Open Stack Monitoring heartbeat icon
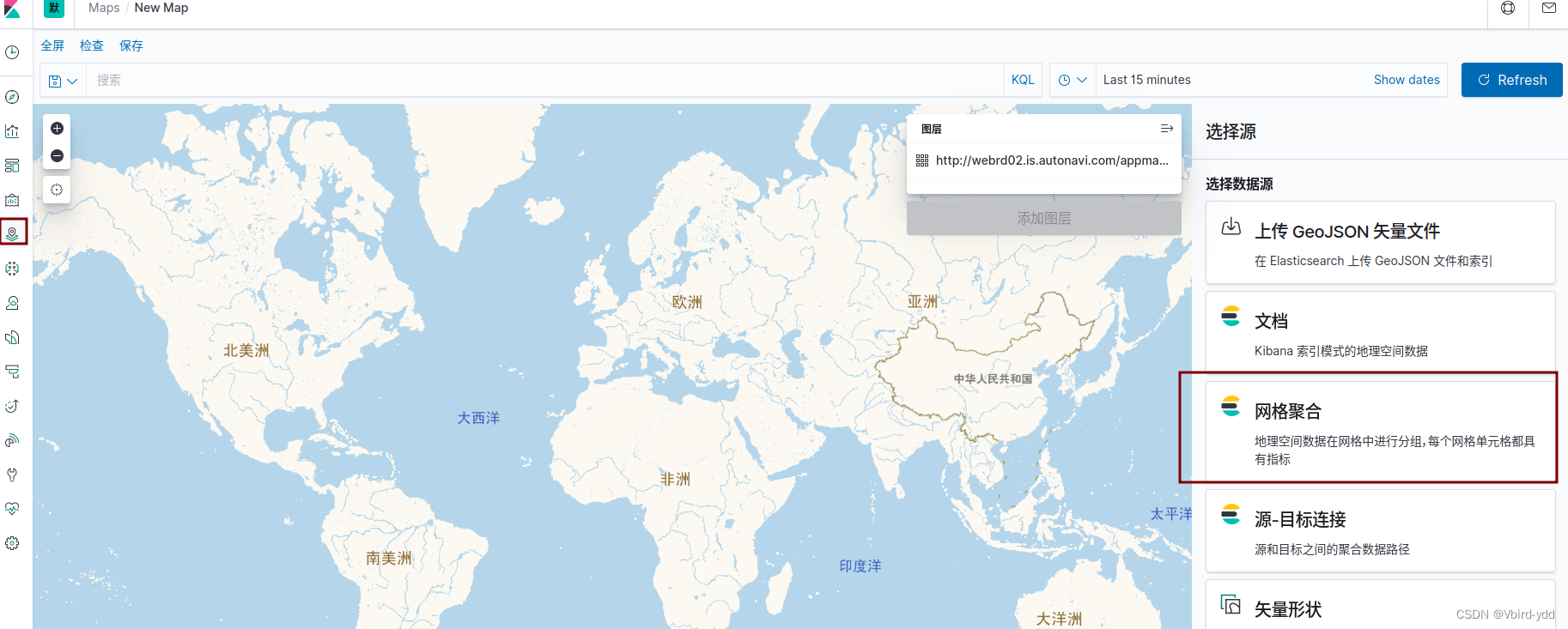 pos(12,509)
